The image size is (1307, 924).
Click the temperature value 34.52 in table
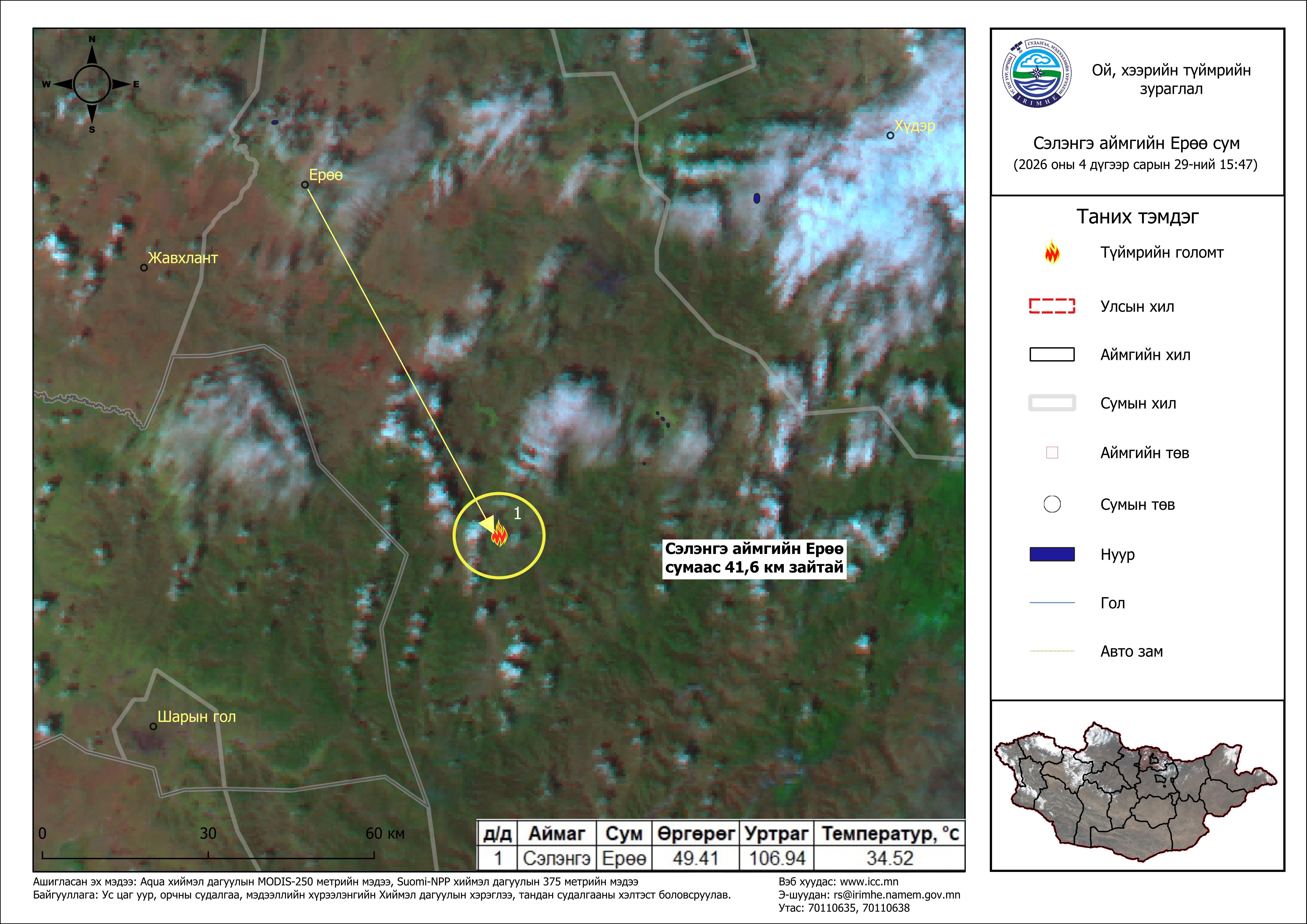[x=890, y=858]
